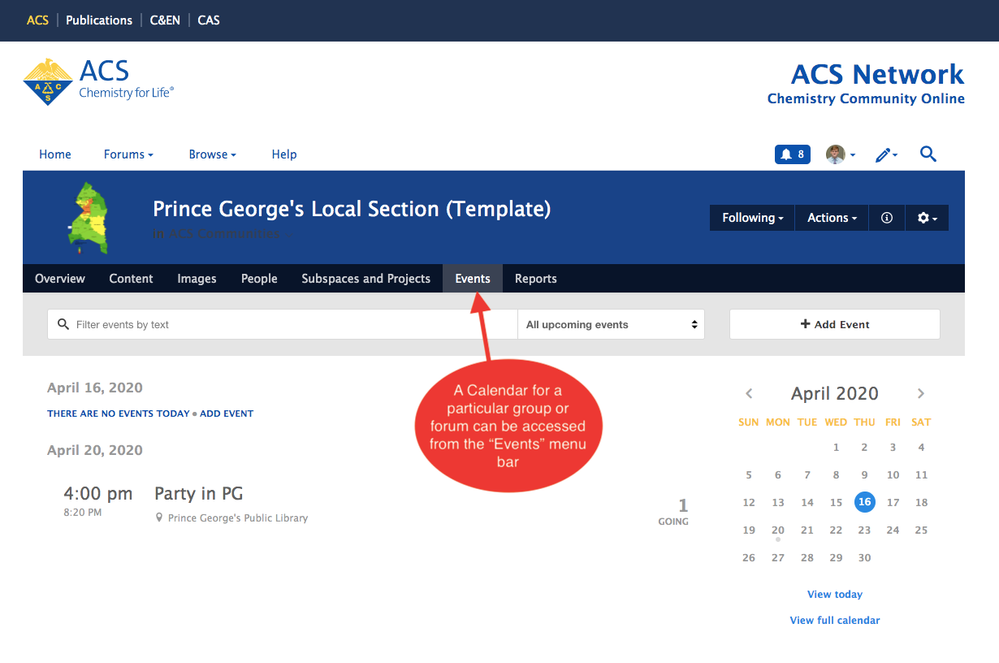The width and height of the screenshot is (999, 663).
Task: Select April 20 in the calendar
Action: click(x=778, y=530)
